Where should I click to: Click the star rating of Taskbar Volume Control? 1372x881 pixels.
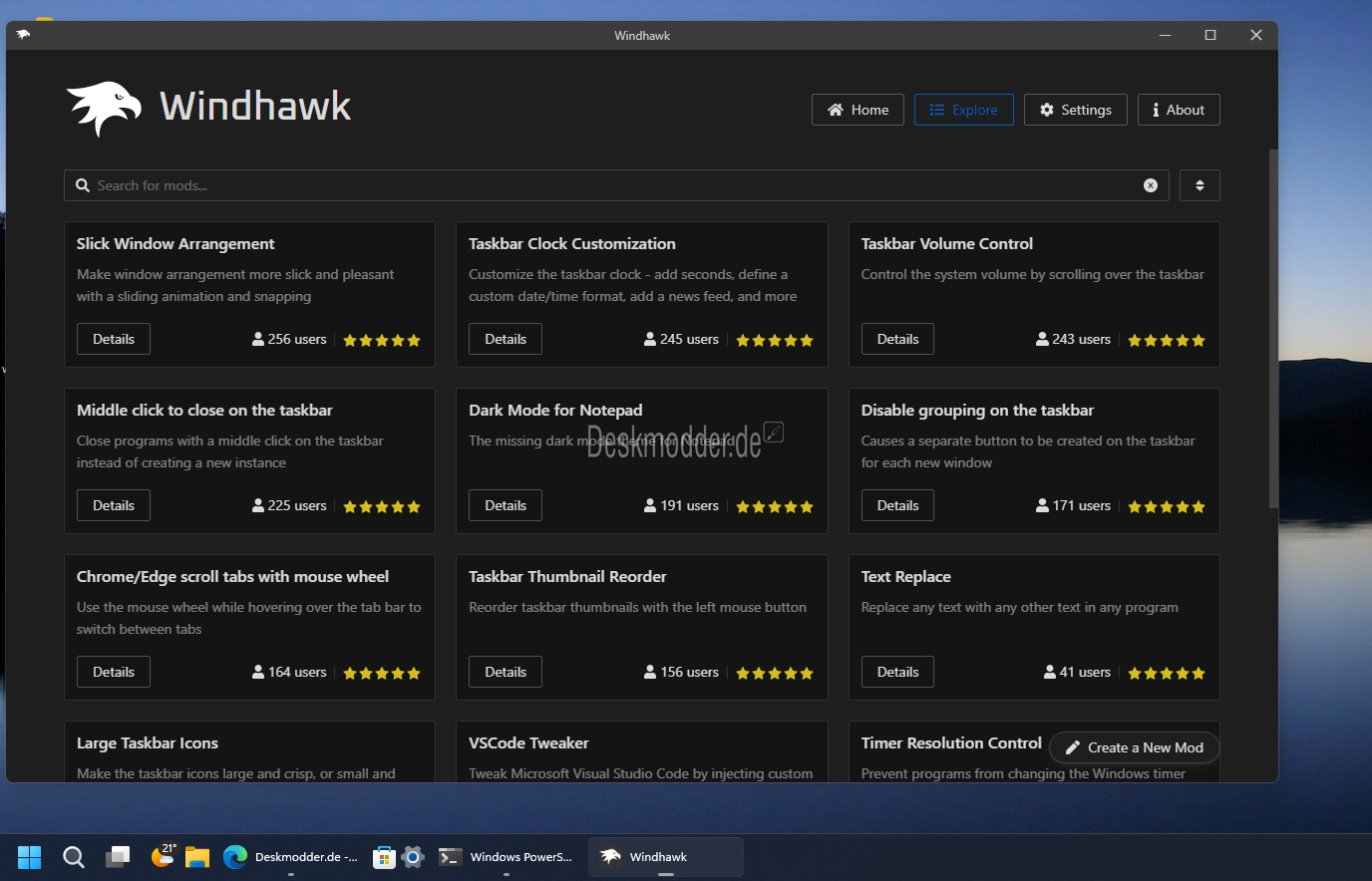click(1167, 340)
